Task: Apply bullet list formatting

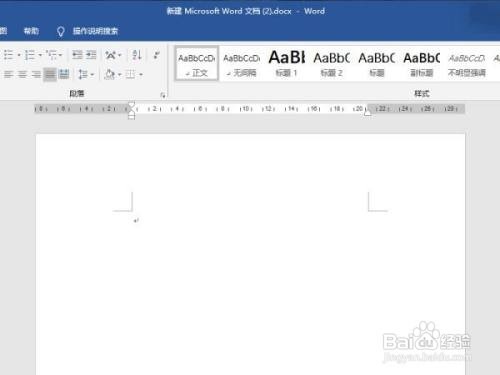Action: [8, 55]
